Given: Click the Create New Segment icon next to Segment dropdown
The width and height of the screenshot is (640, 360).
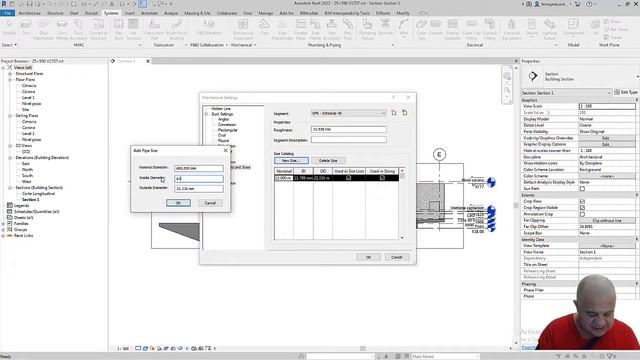Looking at the screenshot, I should 394,113.
